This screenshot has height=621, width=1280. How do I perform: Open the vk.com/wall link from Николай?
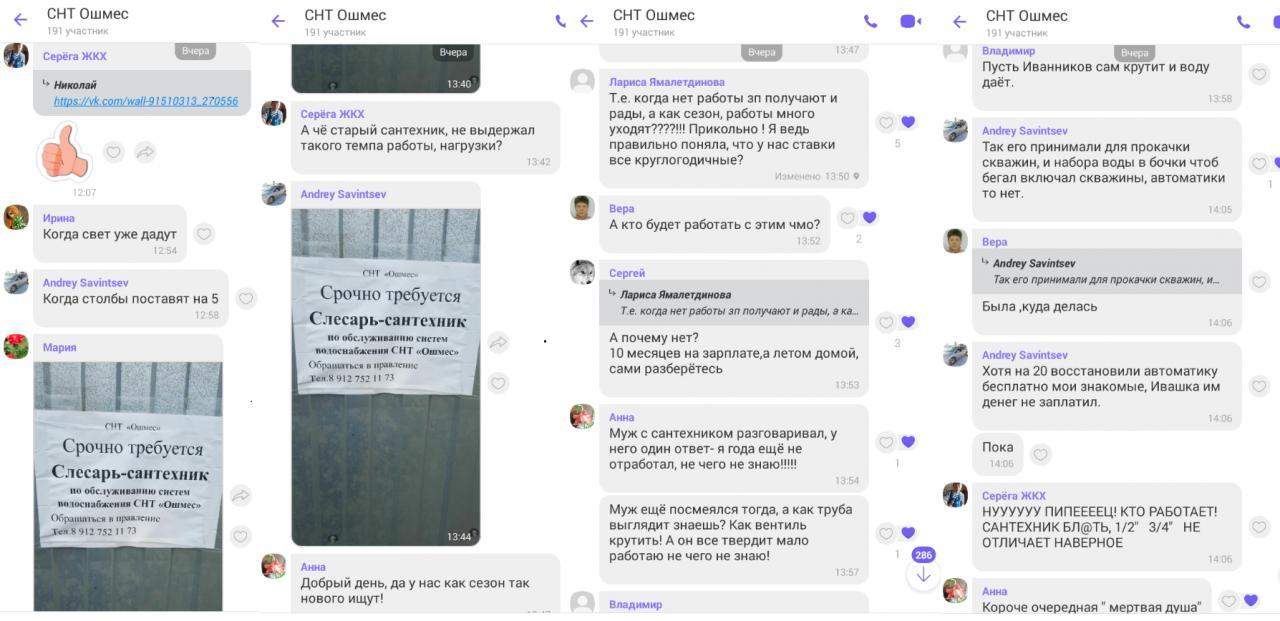146,101
